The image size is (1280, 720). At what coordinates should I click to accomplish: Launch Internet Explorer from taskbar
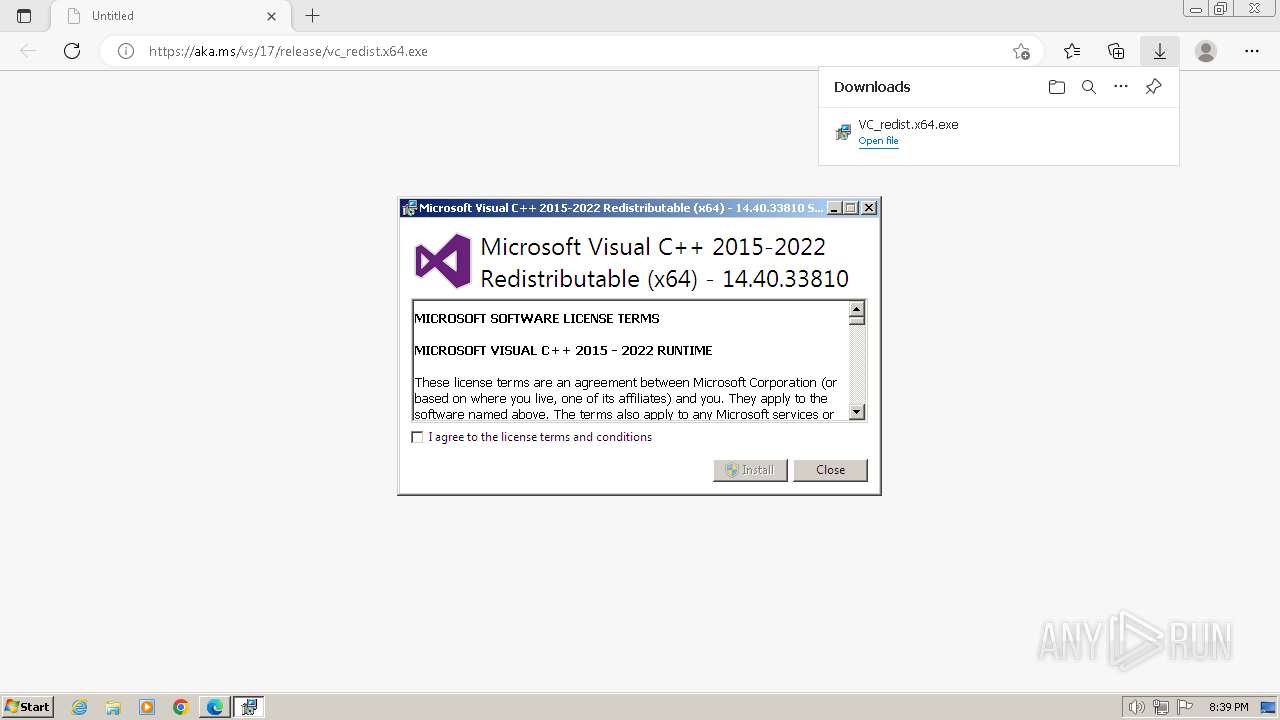80,707
